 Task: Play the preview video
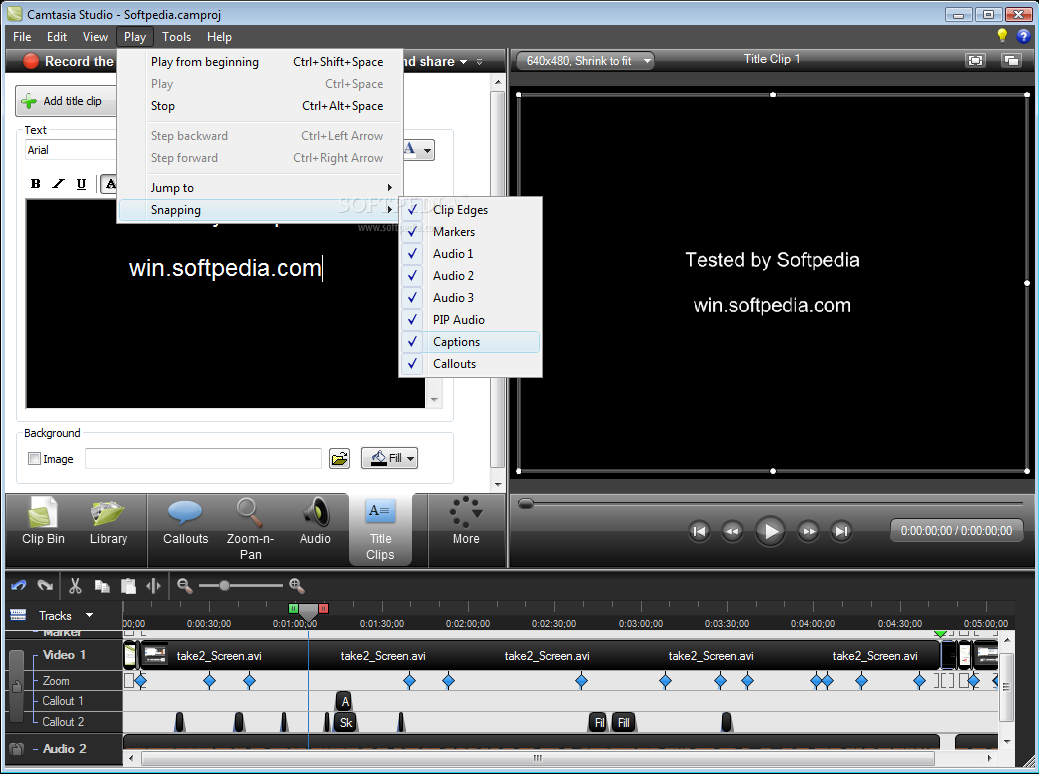(770, 531)
